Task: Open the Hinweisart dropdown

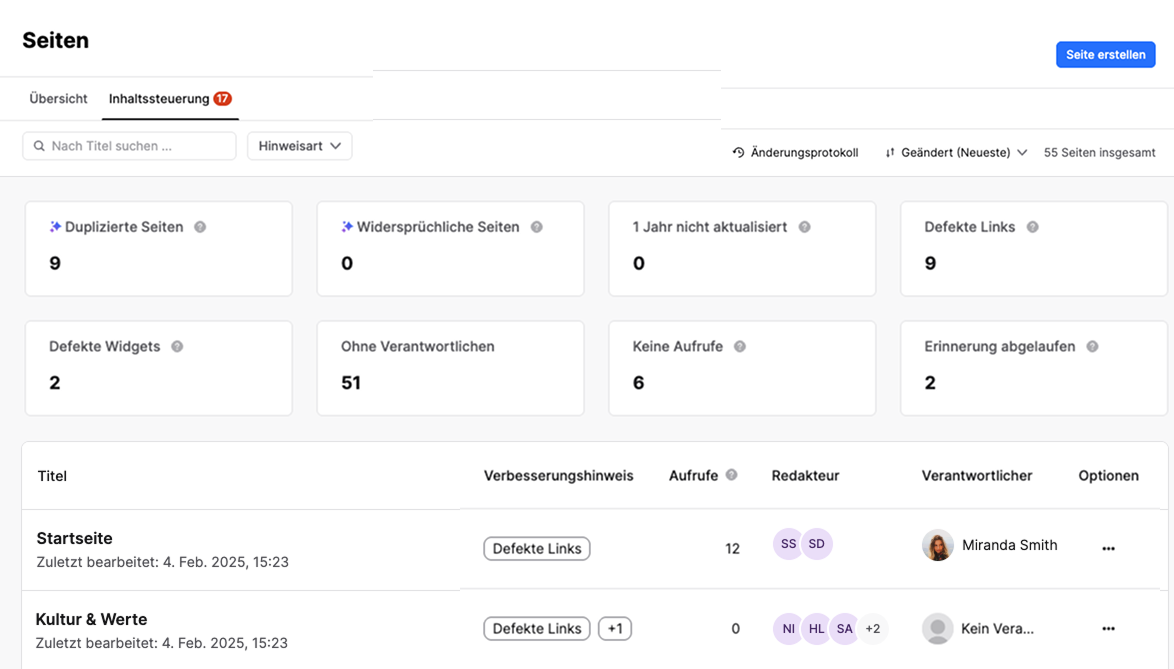Action: [x=299, y=146]
